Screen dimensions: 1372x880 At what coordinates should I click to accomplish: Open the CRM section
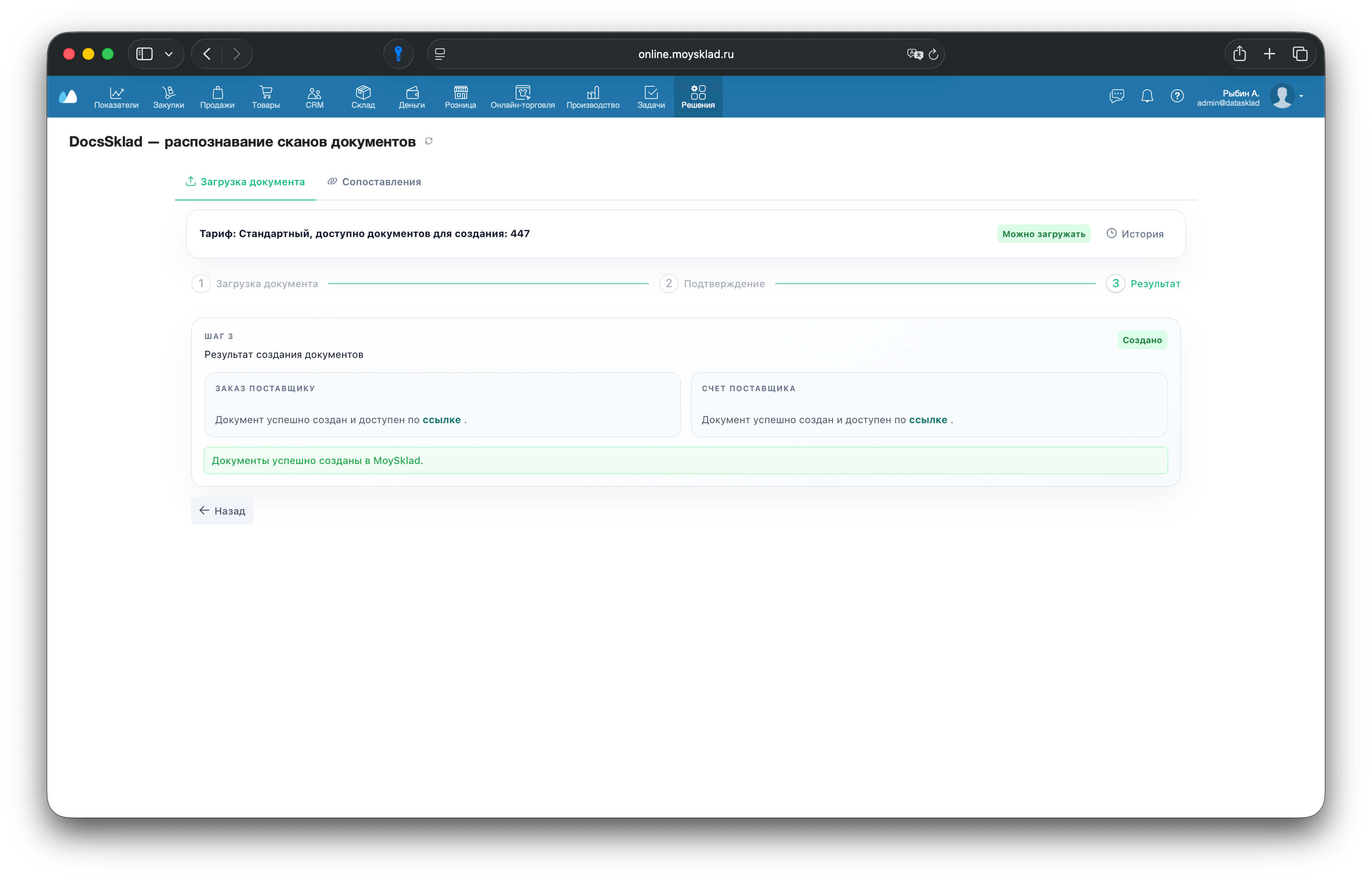click(x=314, y=96)
